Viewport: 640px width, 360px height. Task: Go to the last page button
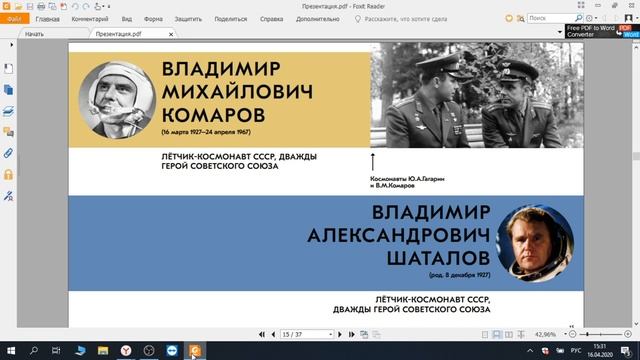[351, 334]
